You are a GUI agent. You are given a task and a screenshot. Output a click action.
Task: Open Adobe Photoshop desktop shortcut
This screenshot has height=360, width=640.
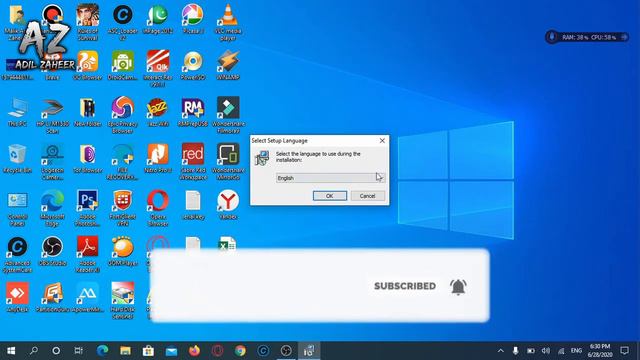pyautogui.click(x=87, y=209)
